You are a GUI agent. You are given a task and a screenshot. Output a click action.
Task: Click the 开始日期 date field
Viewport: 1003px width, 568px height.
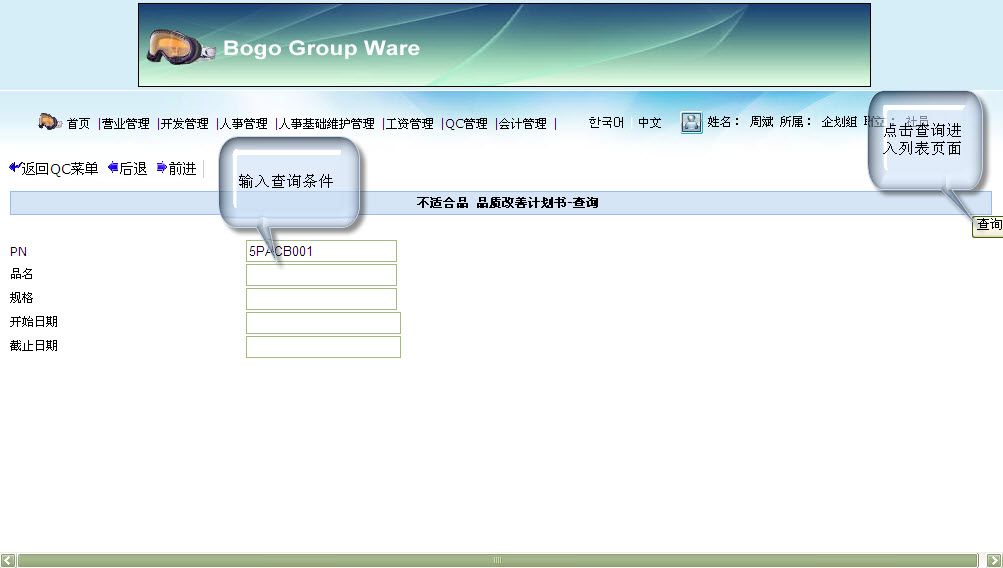[323, 323]
